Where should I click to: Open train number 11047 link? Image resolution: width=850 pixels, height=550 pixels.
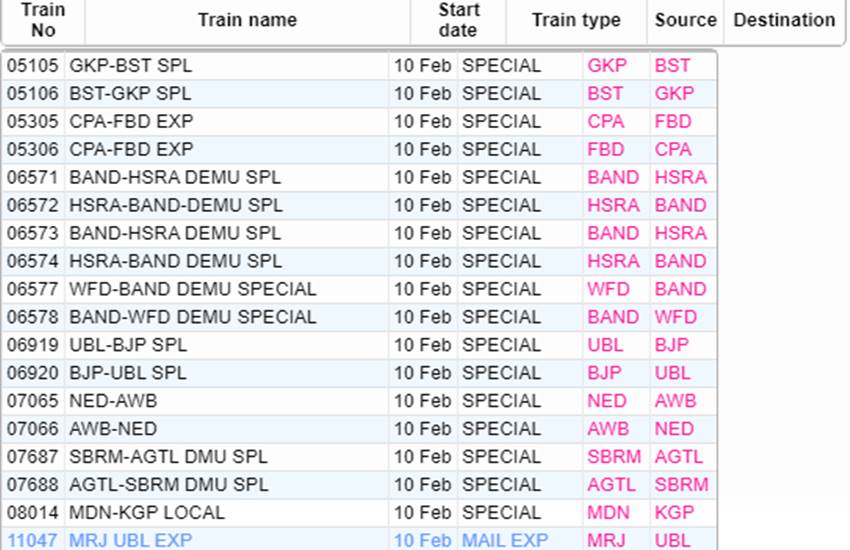pyautogui.click(x=32, y=540)
